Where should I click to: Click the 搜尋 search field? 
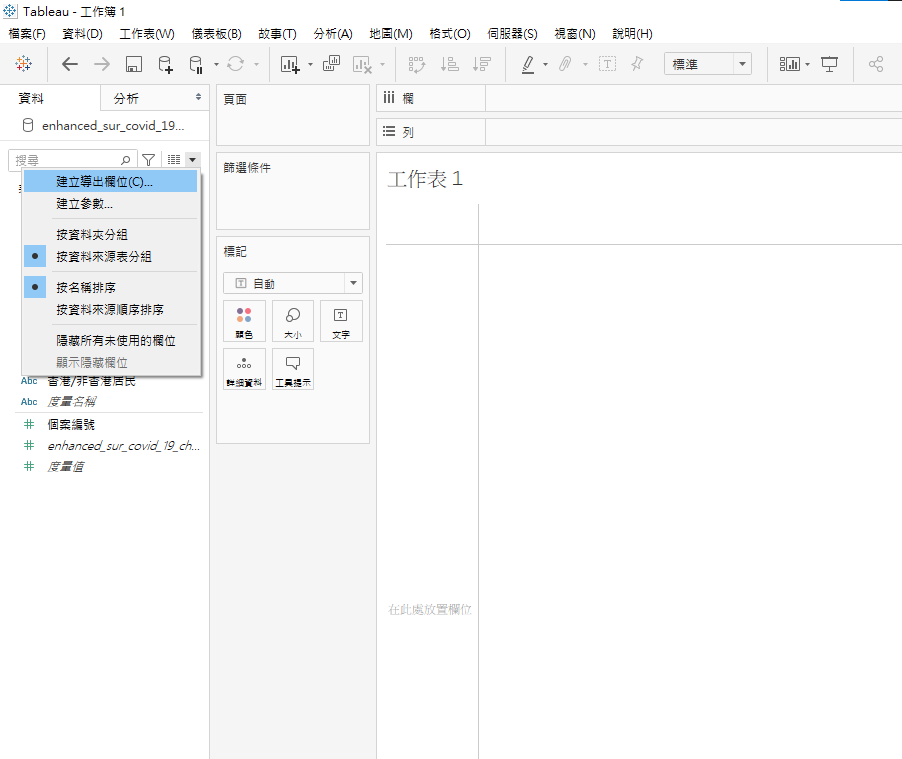coord(67,159)
